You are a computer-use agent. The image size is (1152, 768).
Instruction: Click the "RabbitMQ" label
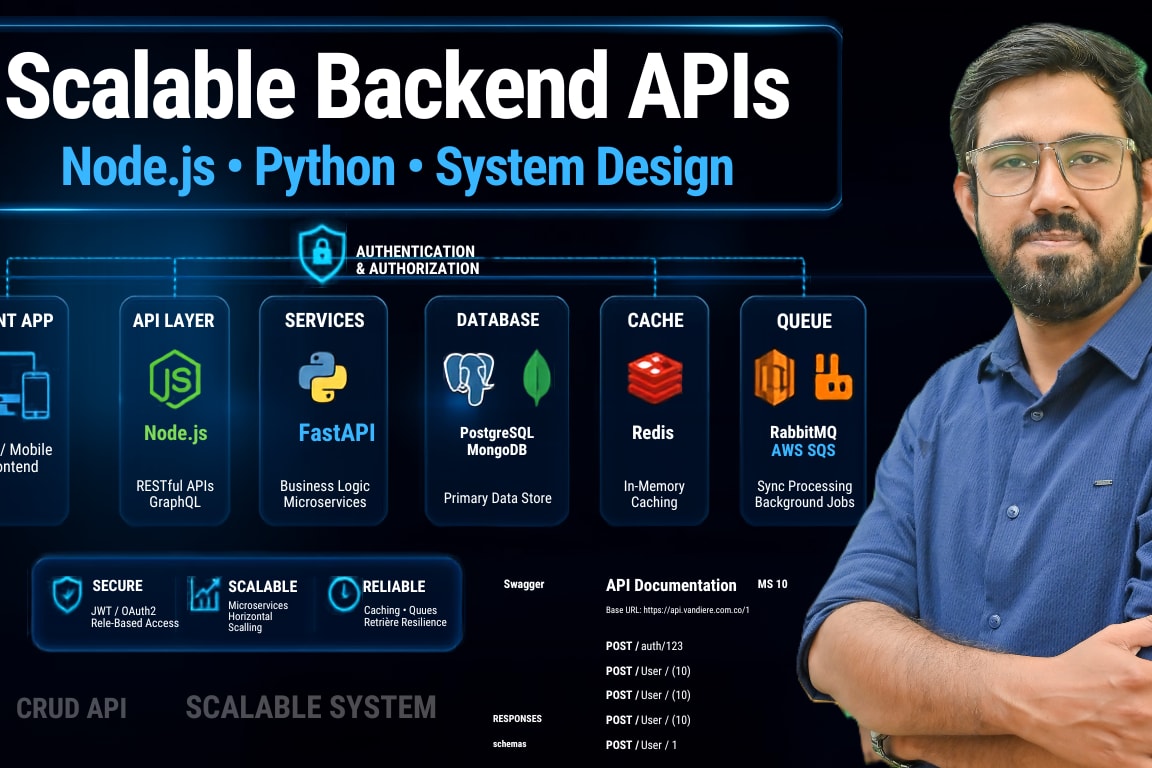pyautogui.click(x=803, y=432)
